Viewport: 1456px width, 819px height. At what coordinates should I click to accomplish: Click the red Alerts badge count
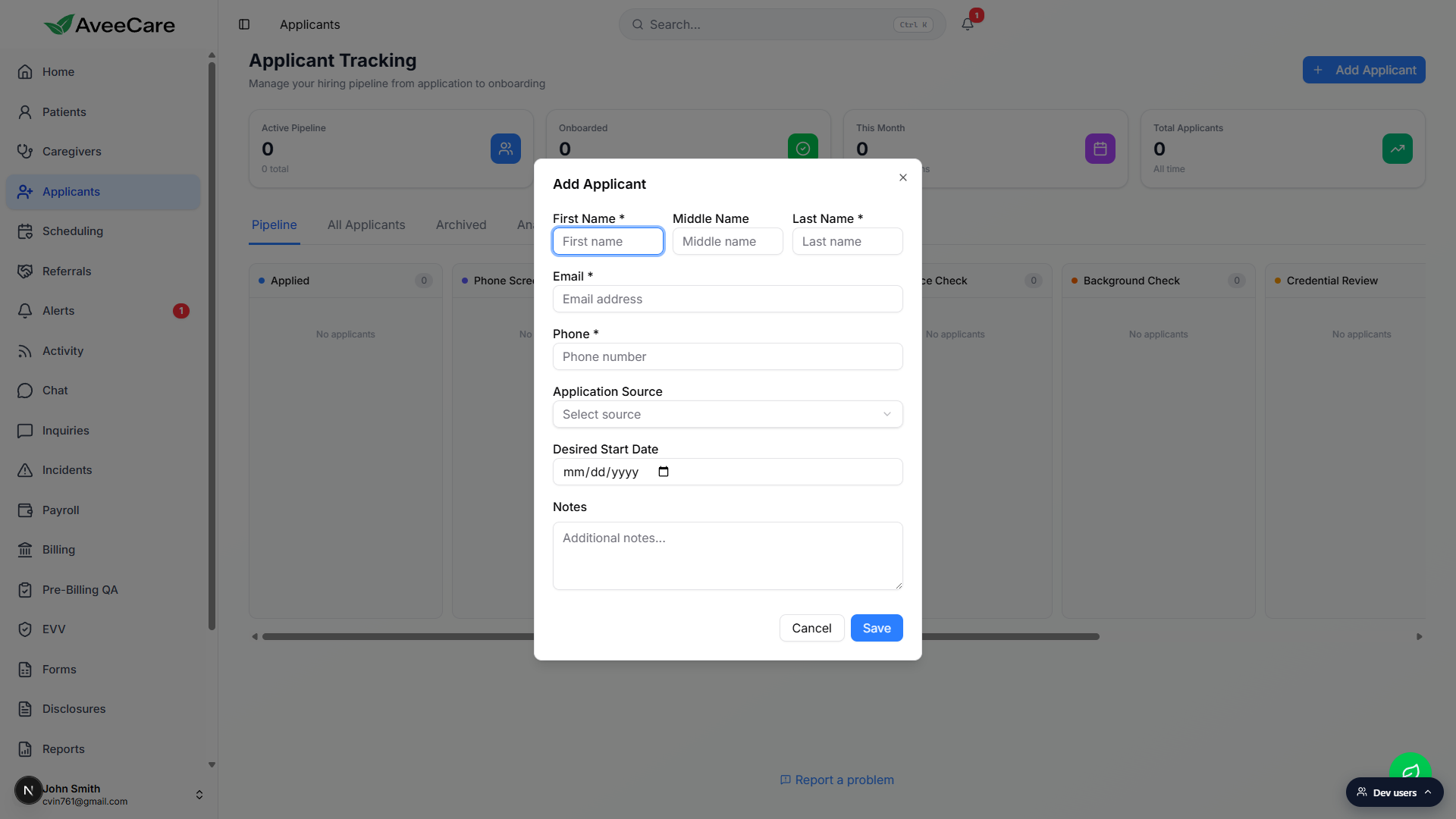point(181,311)
